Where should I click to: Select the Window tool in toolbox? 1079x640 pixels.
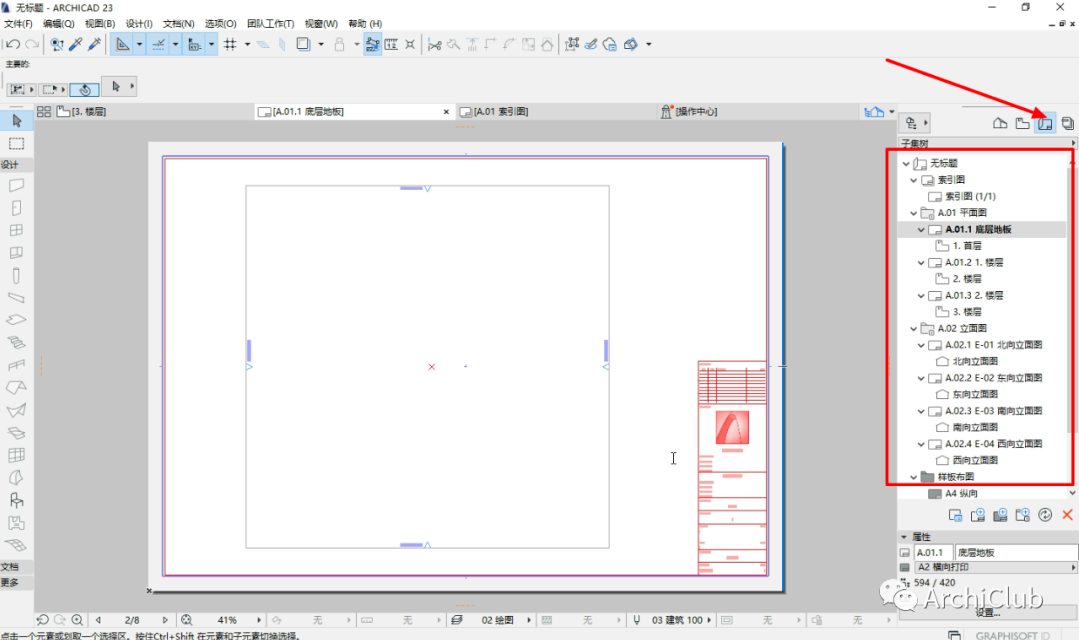(17, 231)
